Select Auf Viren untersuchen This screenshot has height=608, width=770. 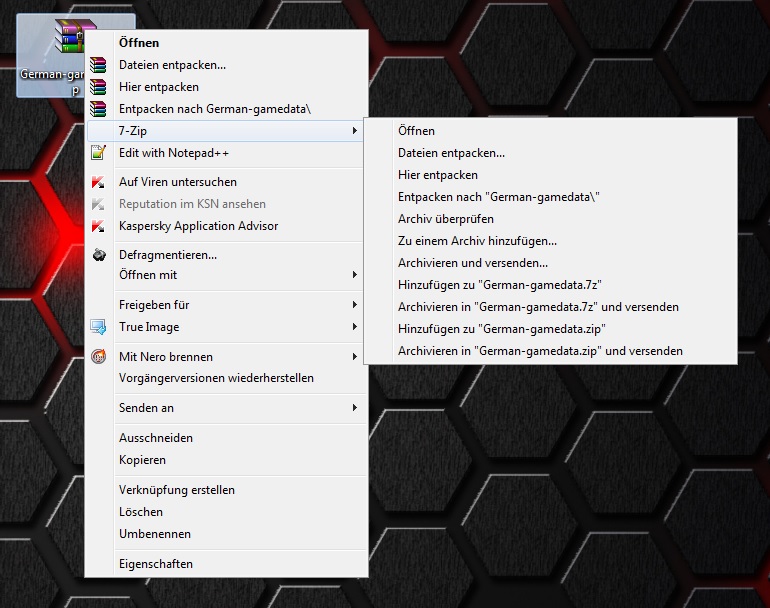226,182
